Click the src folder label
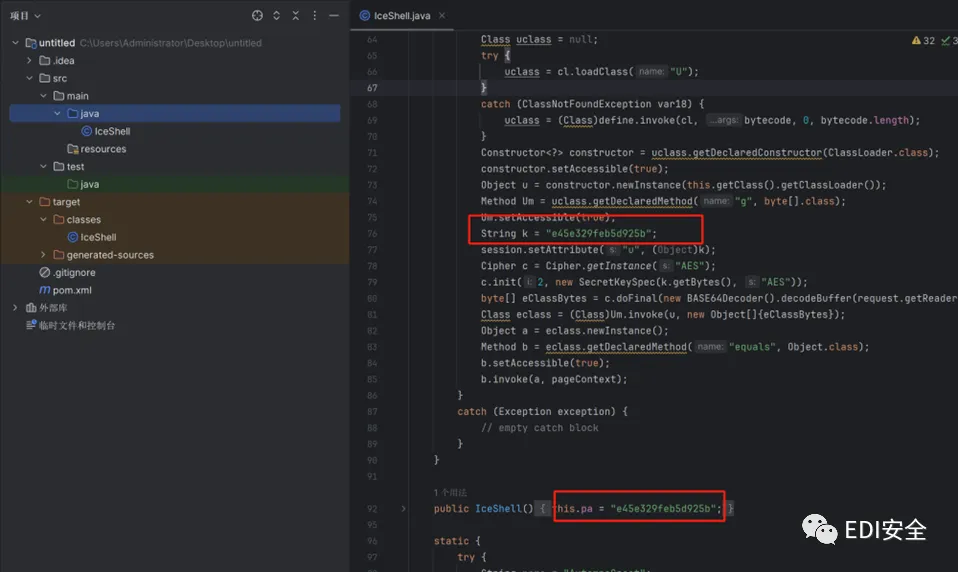This screenshot has height=572, width=958. [x=60, y=78]
